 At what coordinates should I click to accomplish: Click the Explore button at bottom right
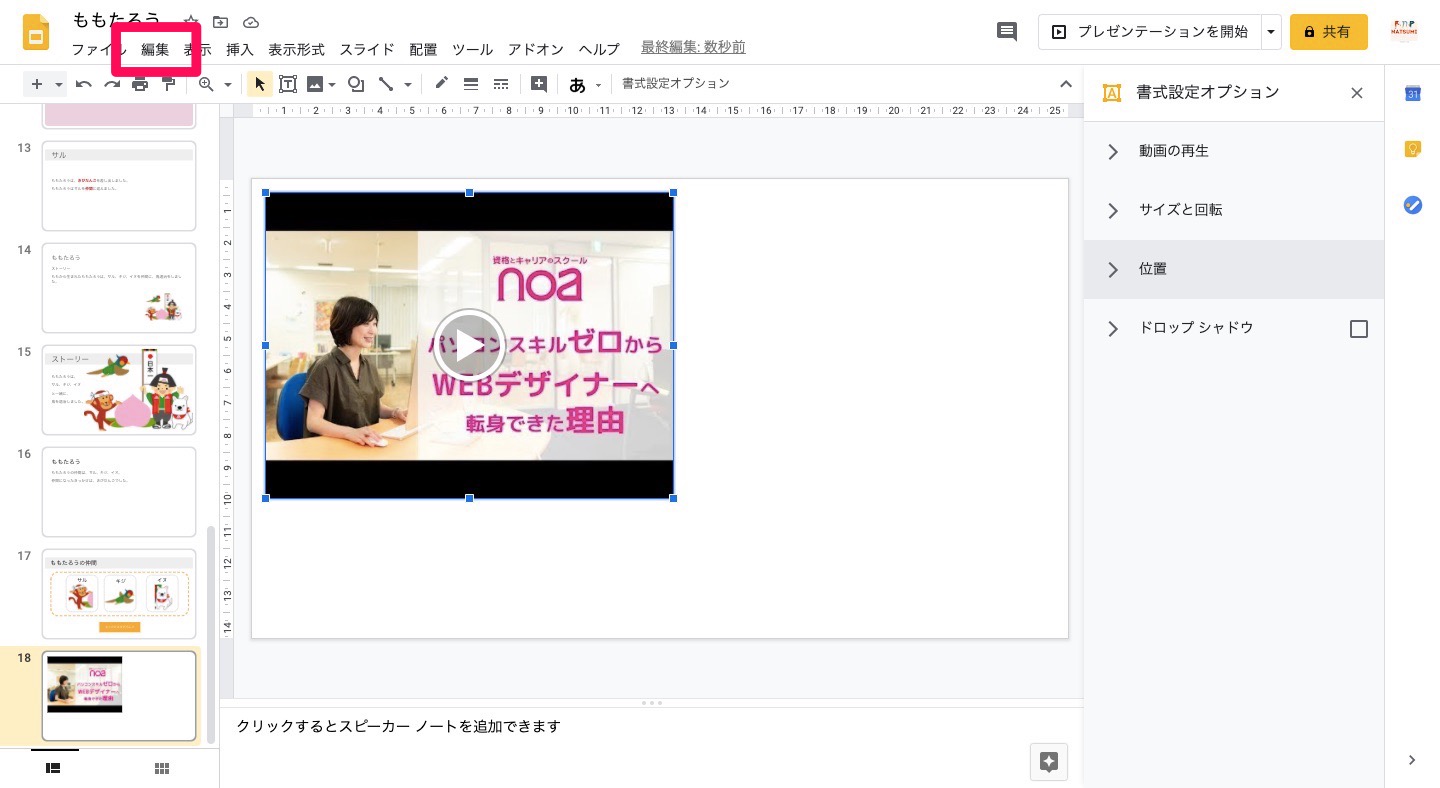[1049, 762]
